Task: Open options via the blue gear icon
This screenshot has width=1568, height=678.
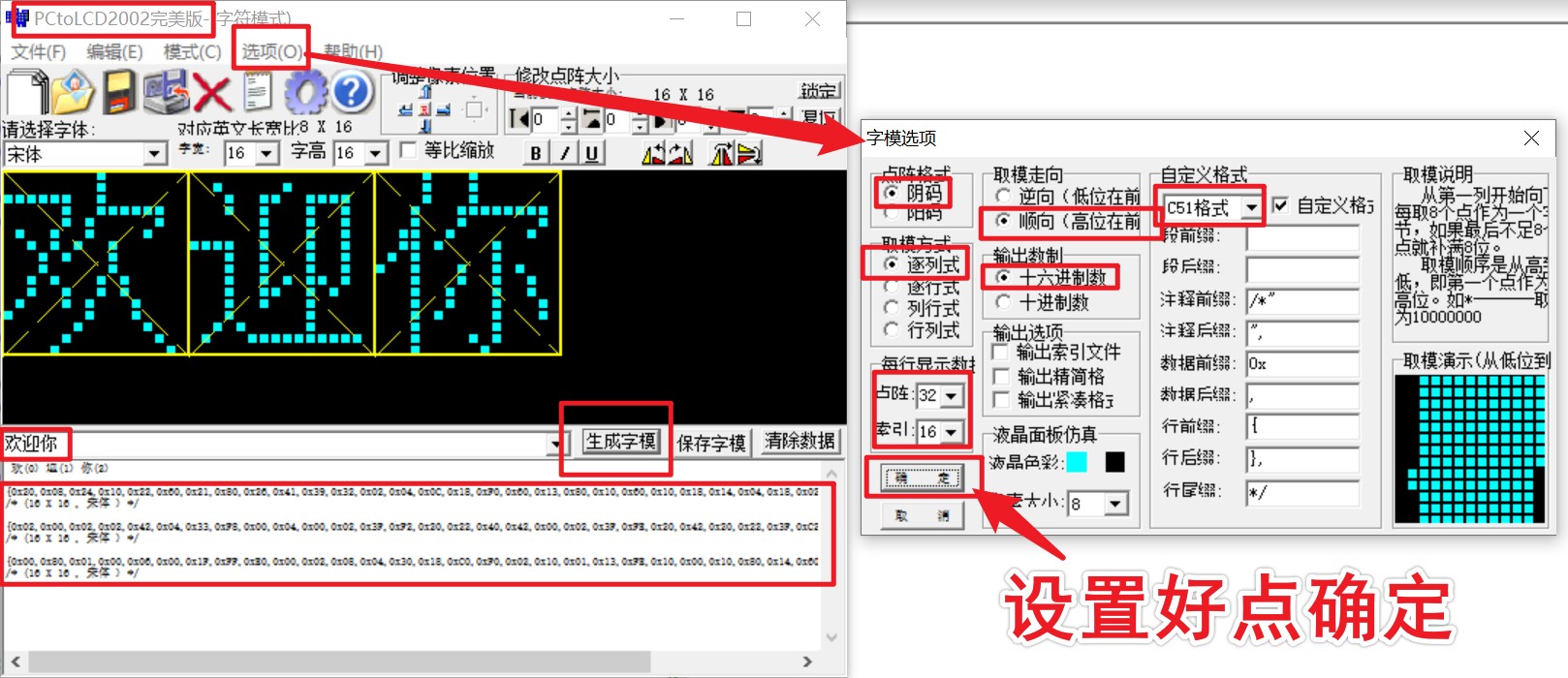Action: click(306, 92)
